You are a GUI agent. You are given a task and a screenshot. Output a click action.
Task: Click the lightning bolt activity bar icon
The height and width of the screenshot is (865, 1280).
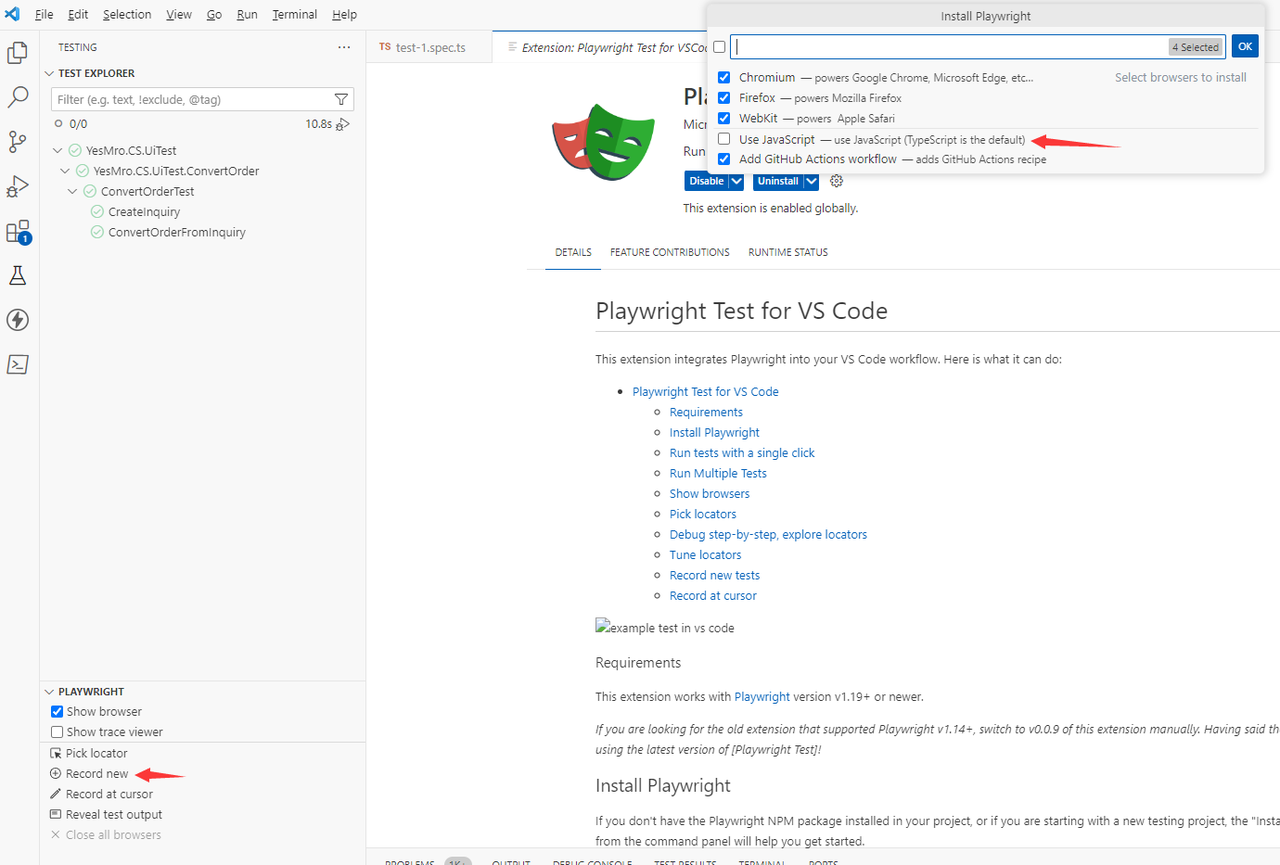point(17,320)
